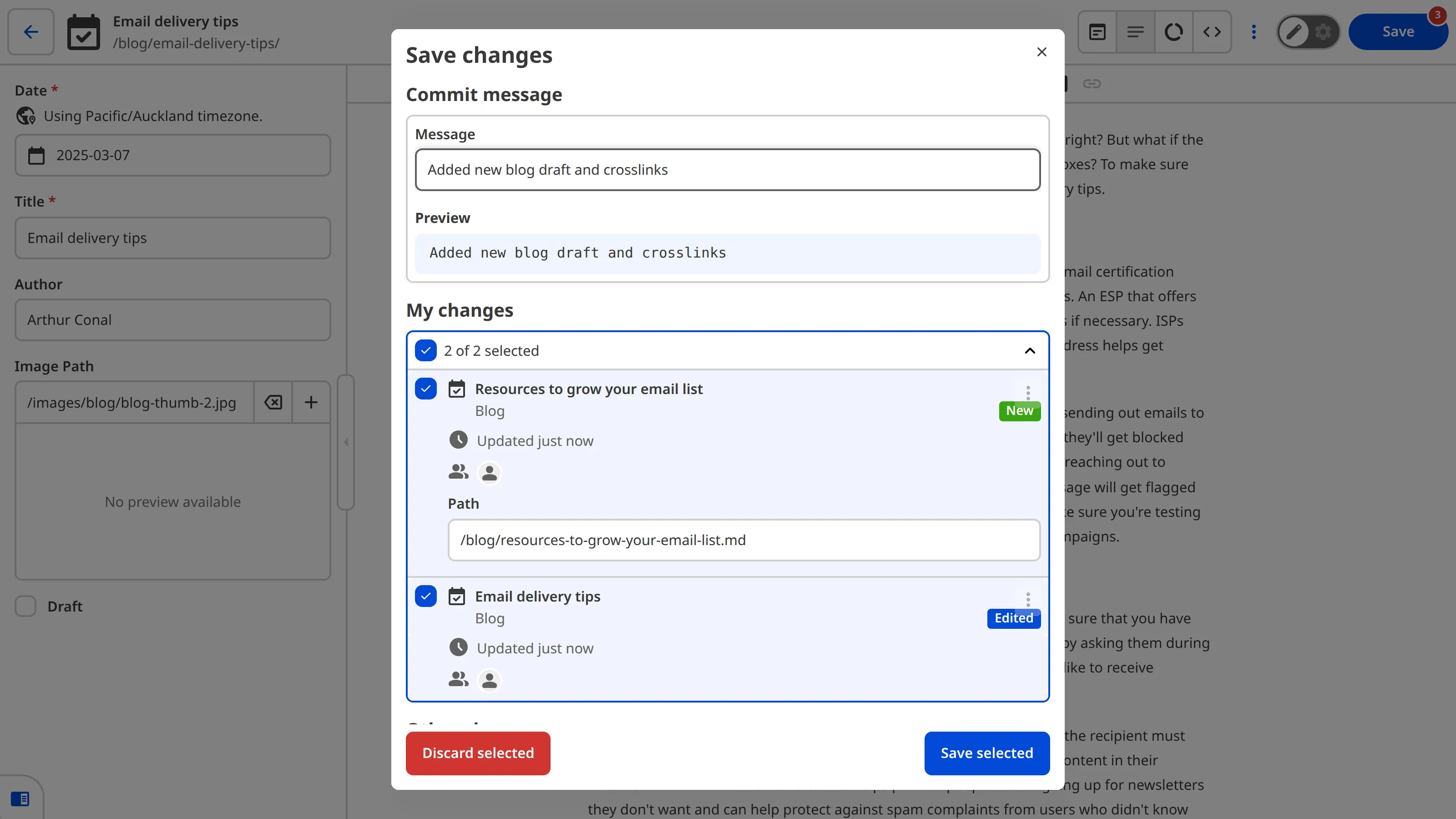Viewport: 1456px width, 819px height.
Task: Edit the commit Message field
Action: click(728, 170)
